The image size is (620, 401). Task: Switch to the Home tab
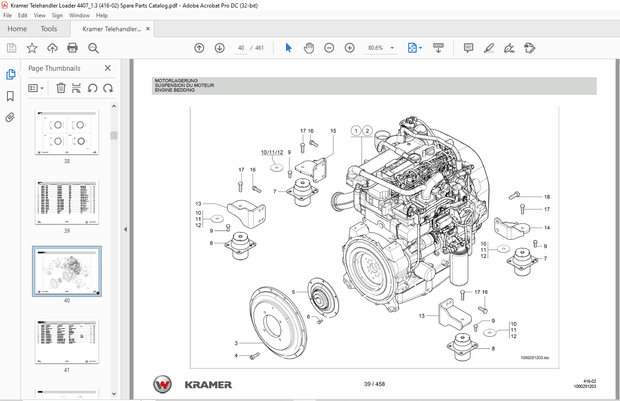point(17,29)
